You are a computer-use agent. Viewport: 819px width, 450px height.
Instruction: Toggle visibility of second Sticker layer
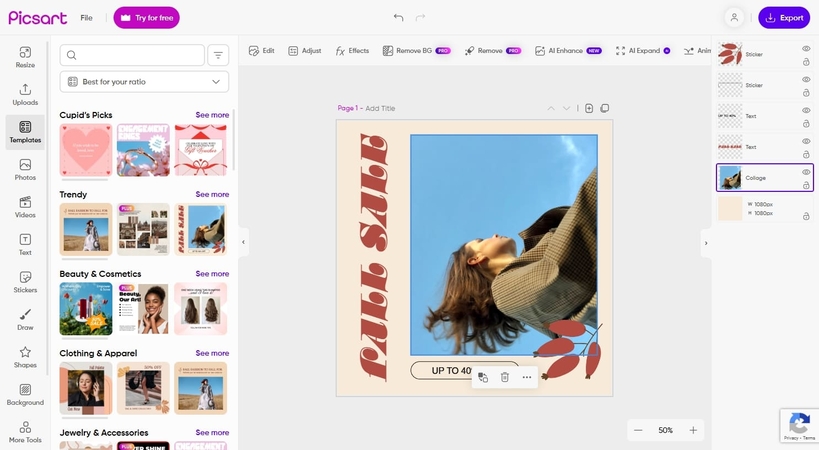click(x=806, y=79)
